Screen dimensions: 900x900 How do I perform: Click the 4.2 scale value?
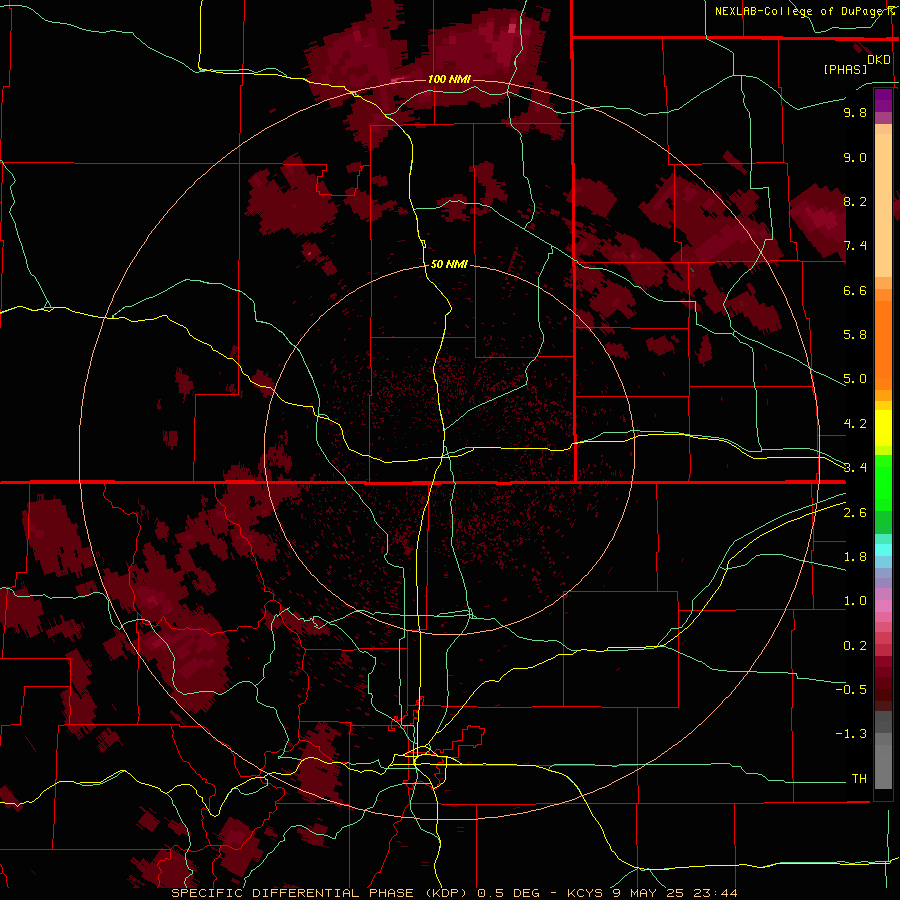[855, 424]
